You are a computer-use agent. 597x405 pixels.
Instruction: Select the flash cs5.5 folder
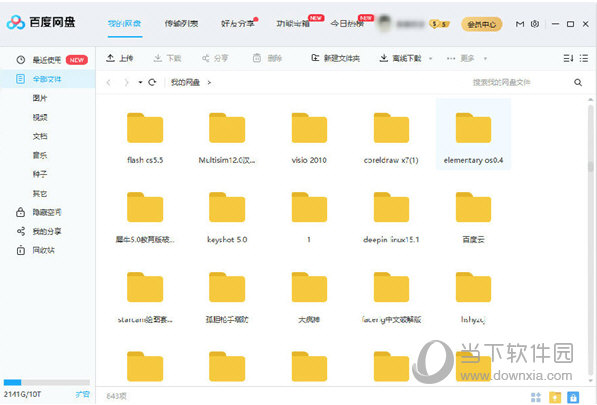[x=145, y=138]
